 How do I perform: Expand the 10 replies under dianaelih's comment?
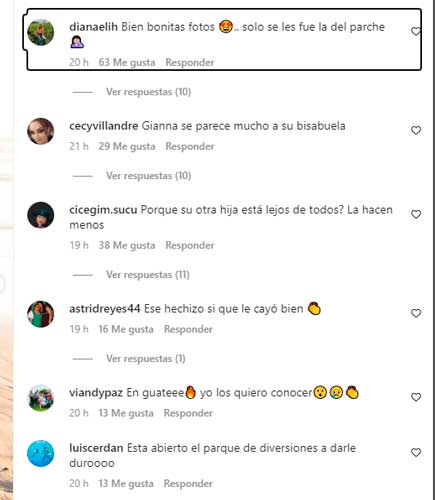[148, 92]
